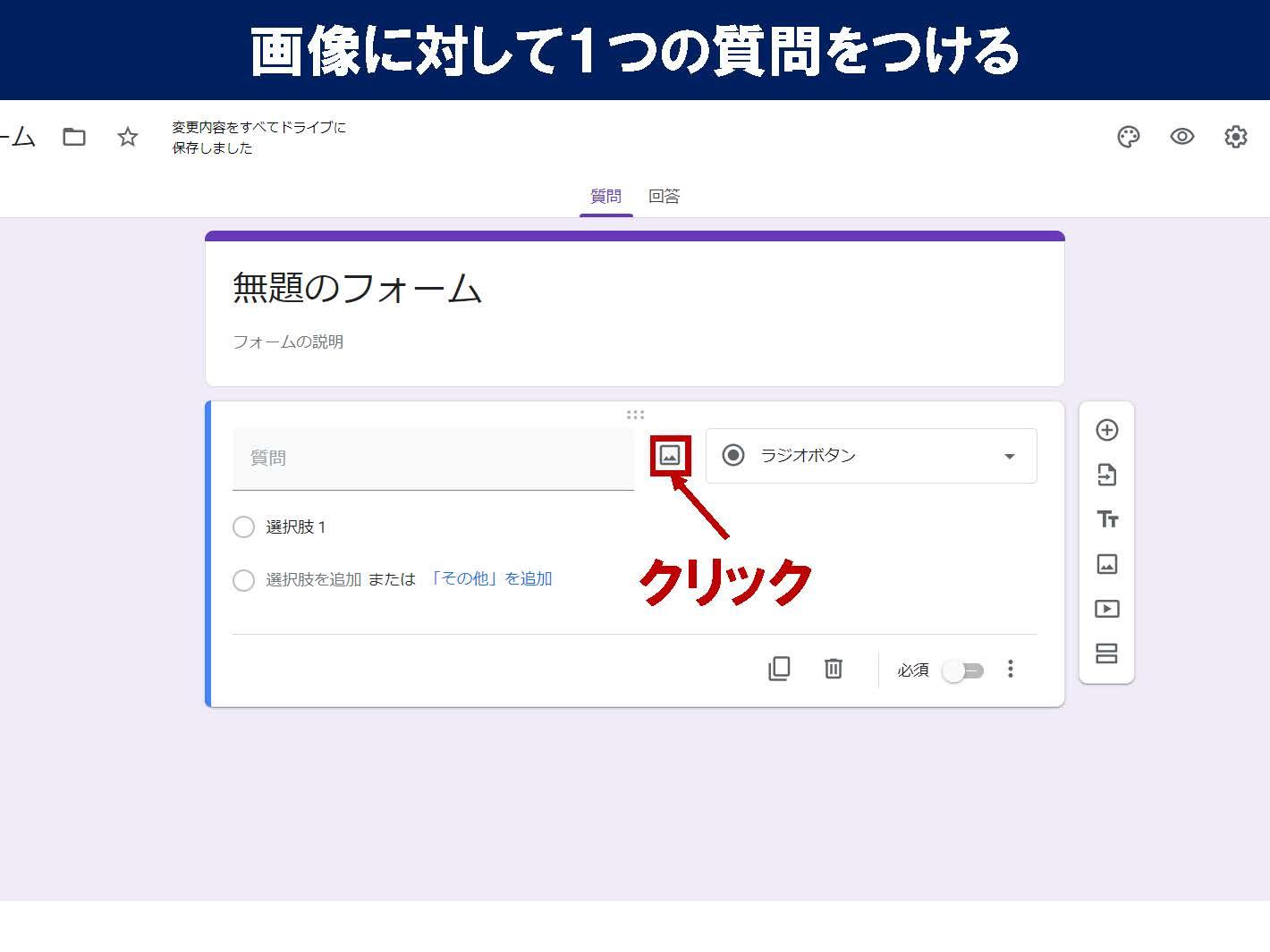Switch to the 質問 tab

coord(605,196)
